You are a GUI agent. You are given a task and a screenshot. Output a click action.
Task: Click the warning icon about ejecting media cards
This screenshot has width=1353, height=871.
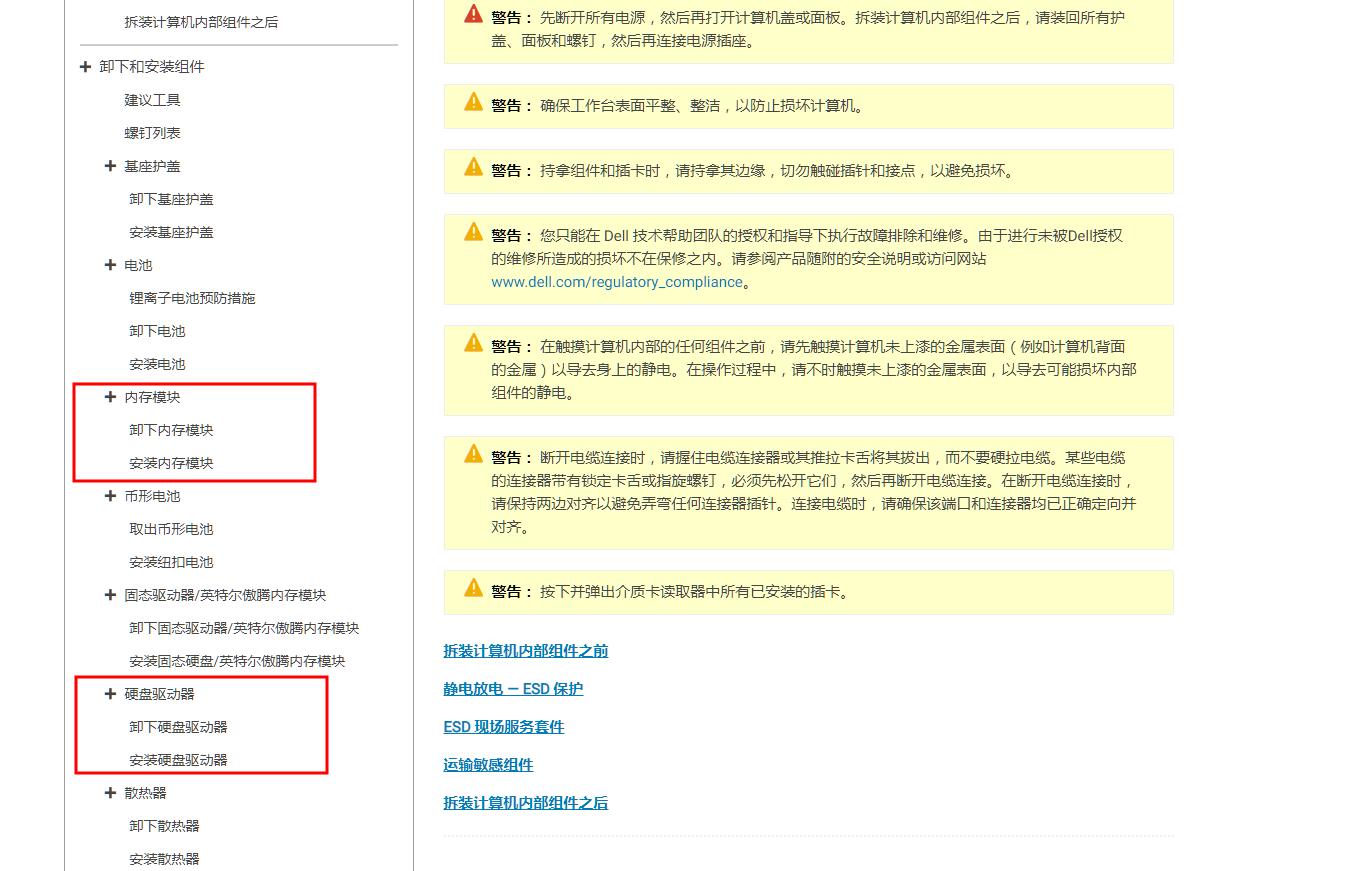pyautogui.click(x=472, y=587)
